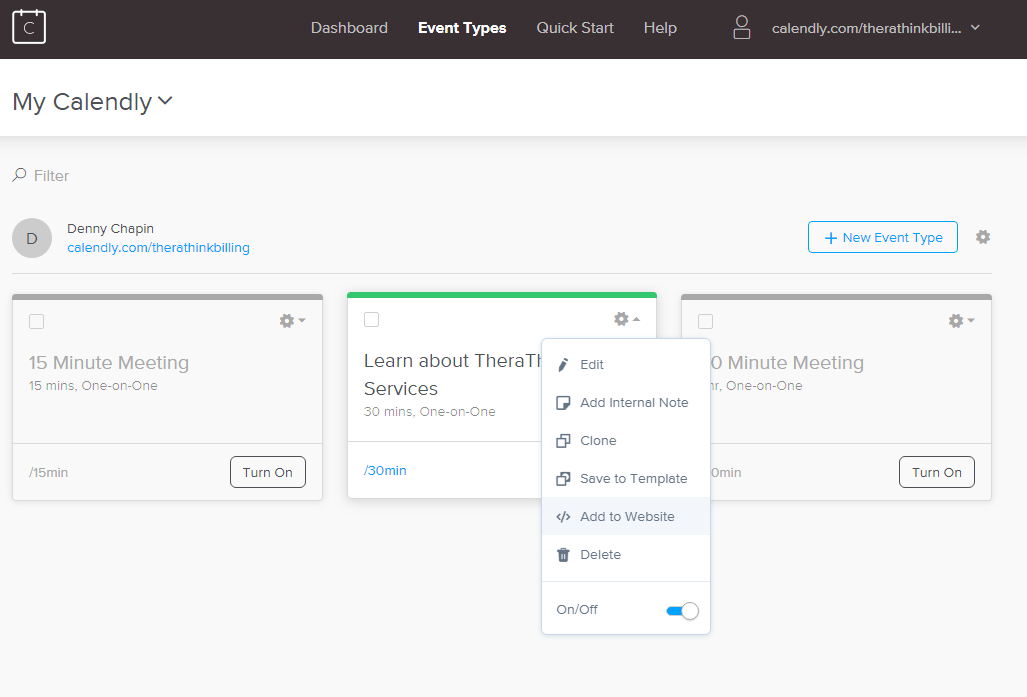Open account settings gear beside New Event Type
The image size is (1027, 697).
coord(982,237)
